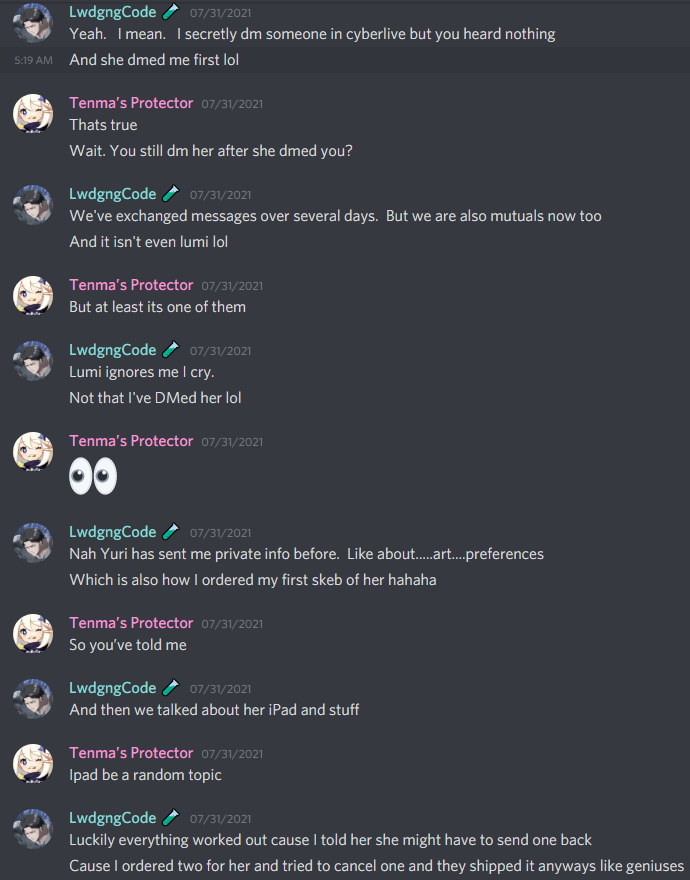The image size is (690, 880).
Task: Select the 5:19 AM timestamp beside "she dmed me first"
Action: click(34, 60)
